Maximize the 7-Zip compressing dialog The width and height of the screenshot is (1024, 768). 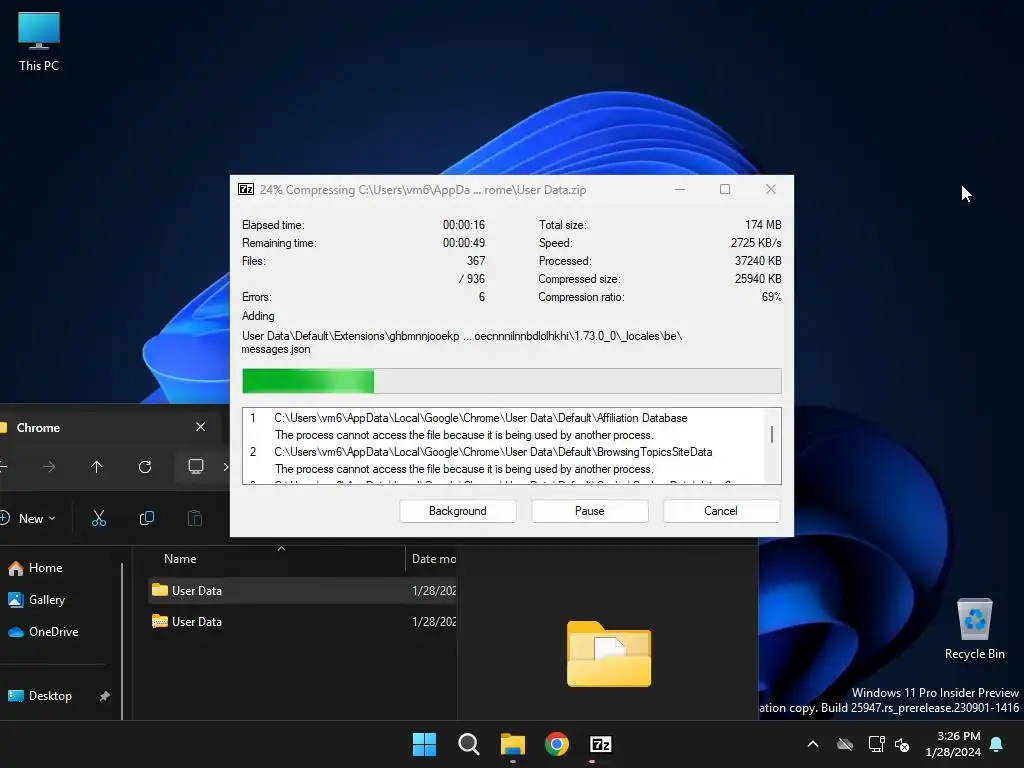pos(725,189)
